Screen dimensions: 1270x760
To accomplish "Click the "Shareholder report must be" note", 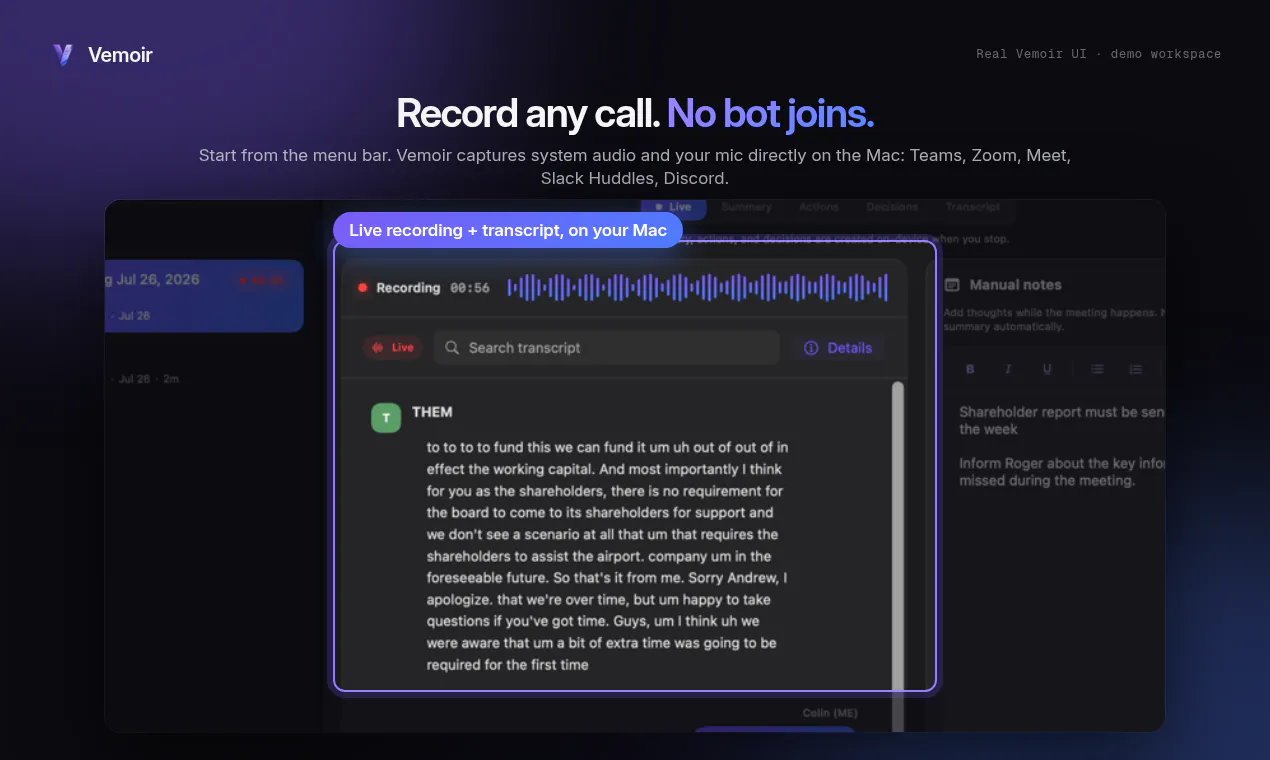I will pos(1062,420).
